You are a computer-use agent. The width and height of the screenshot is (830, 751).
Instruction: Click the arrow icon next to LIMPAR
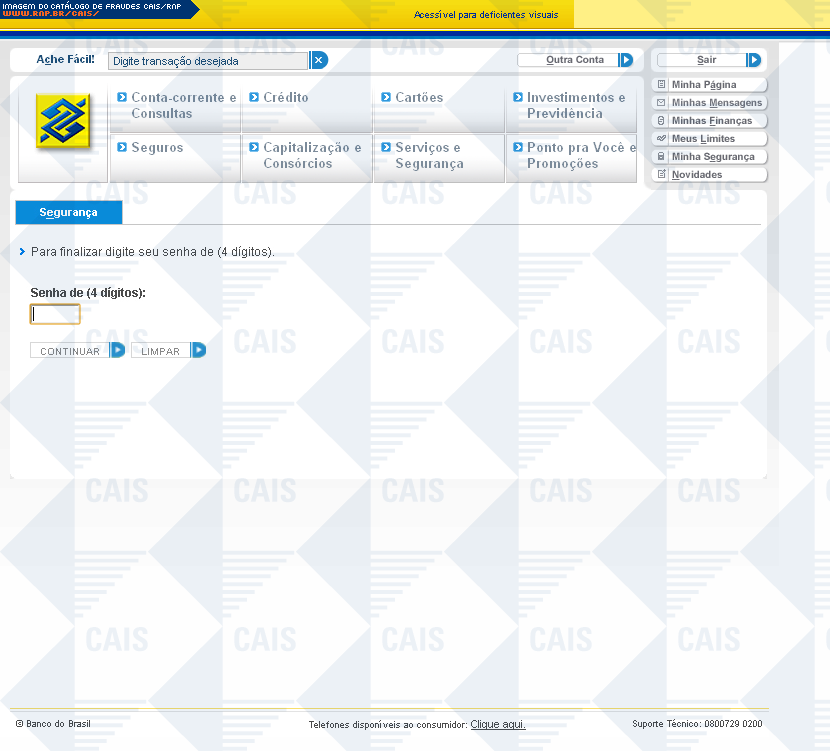click(x=198, y=350)
